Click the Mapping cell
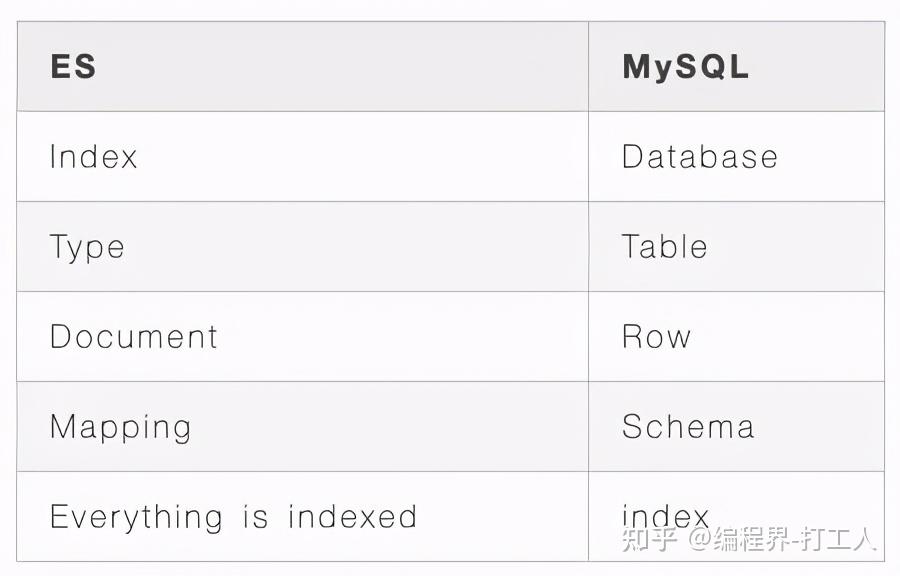900x576 pixels. (x=120, y=427)
